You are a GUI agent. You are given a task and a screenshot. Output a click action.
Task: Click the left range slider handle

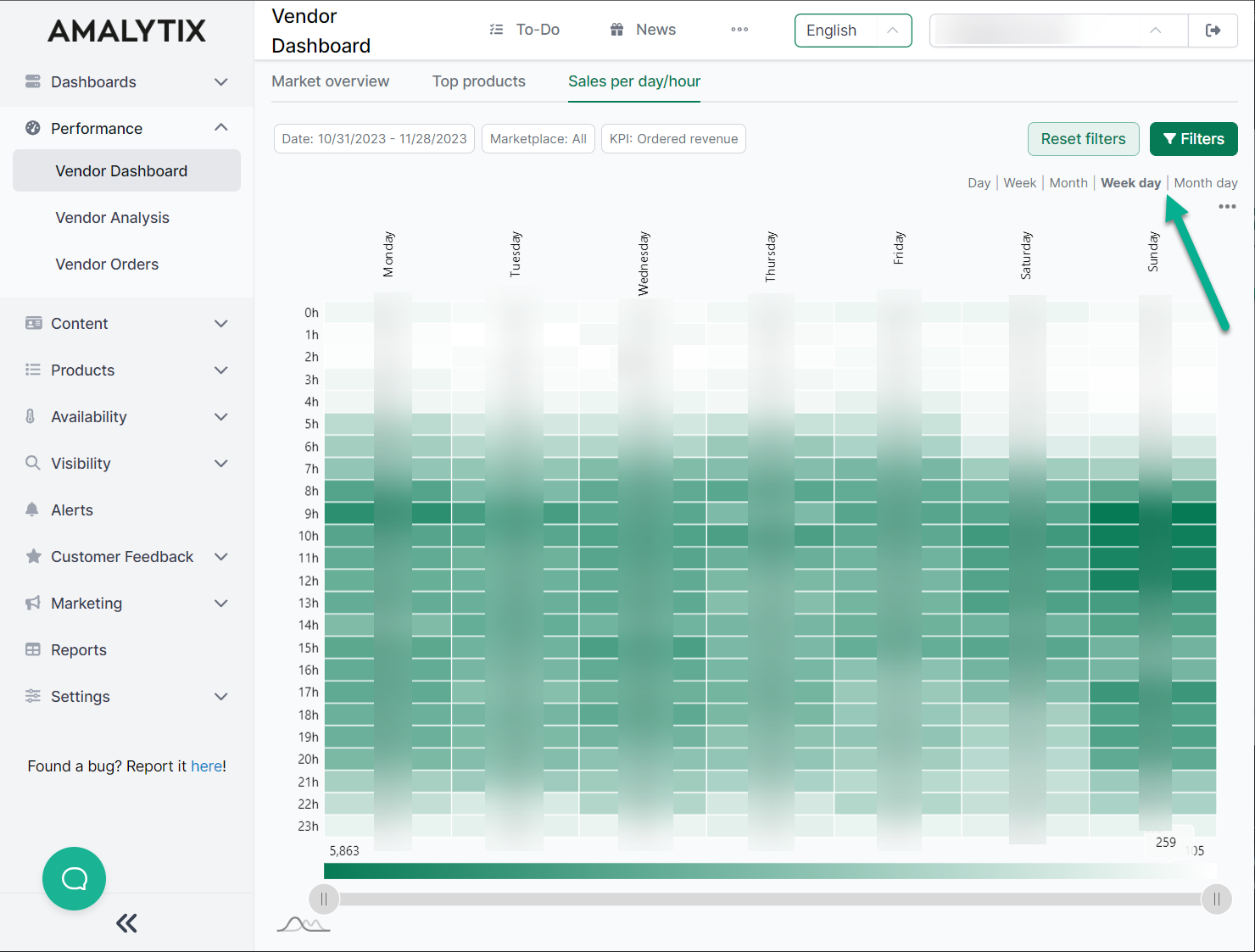pos(324,899)
